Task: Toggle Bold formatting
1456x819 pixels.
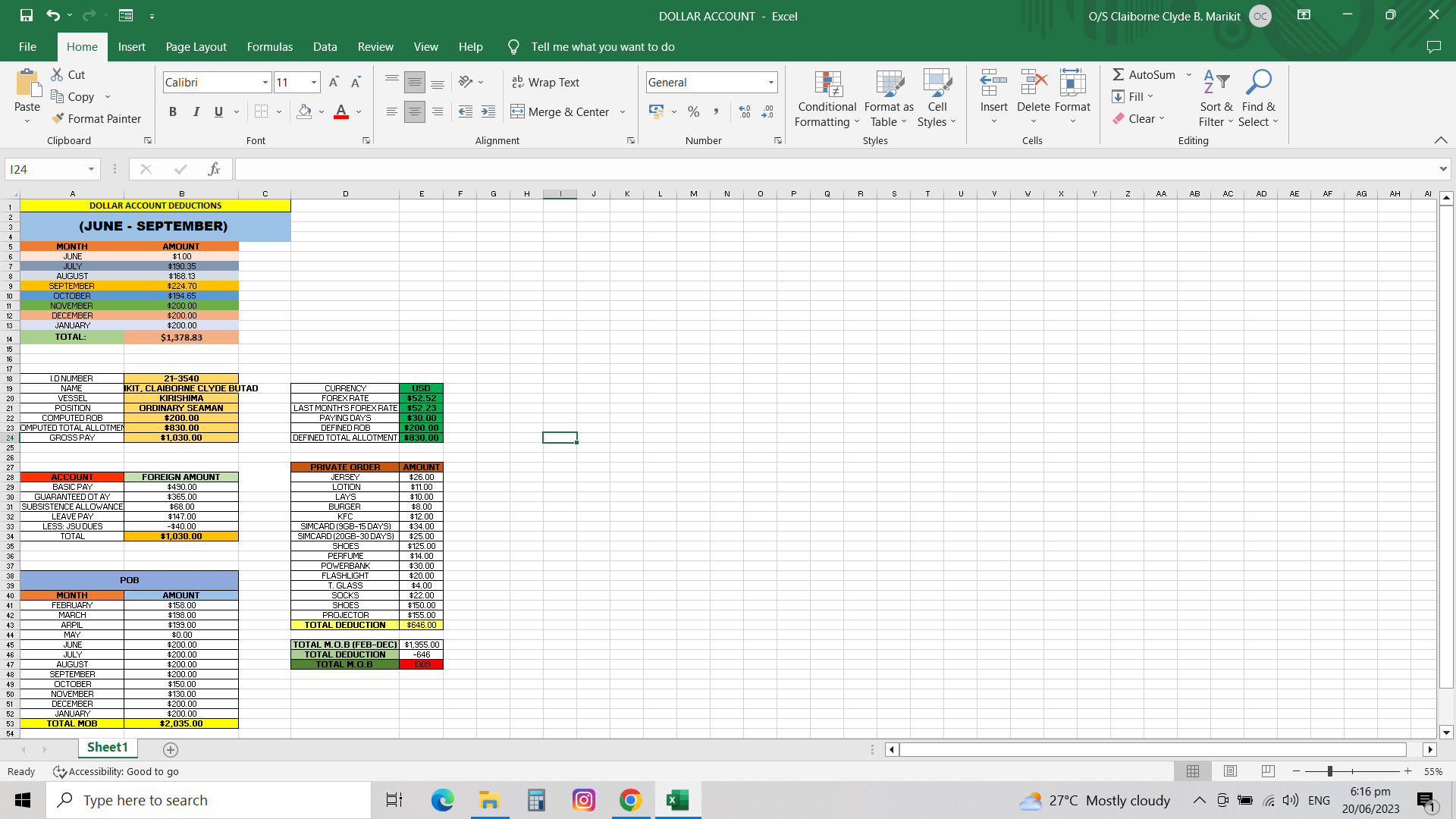Action: (173, 112)
